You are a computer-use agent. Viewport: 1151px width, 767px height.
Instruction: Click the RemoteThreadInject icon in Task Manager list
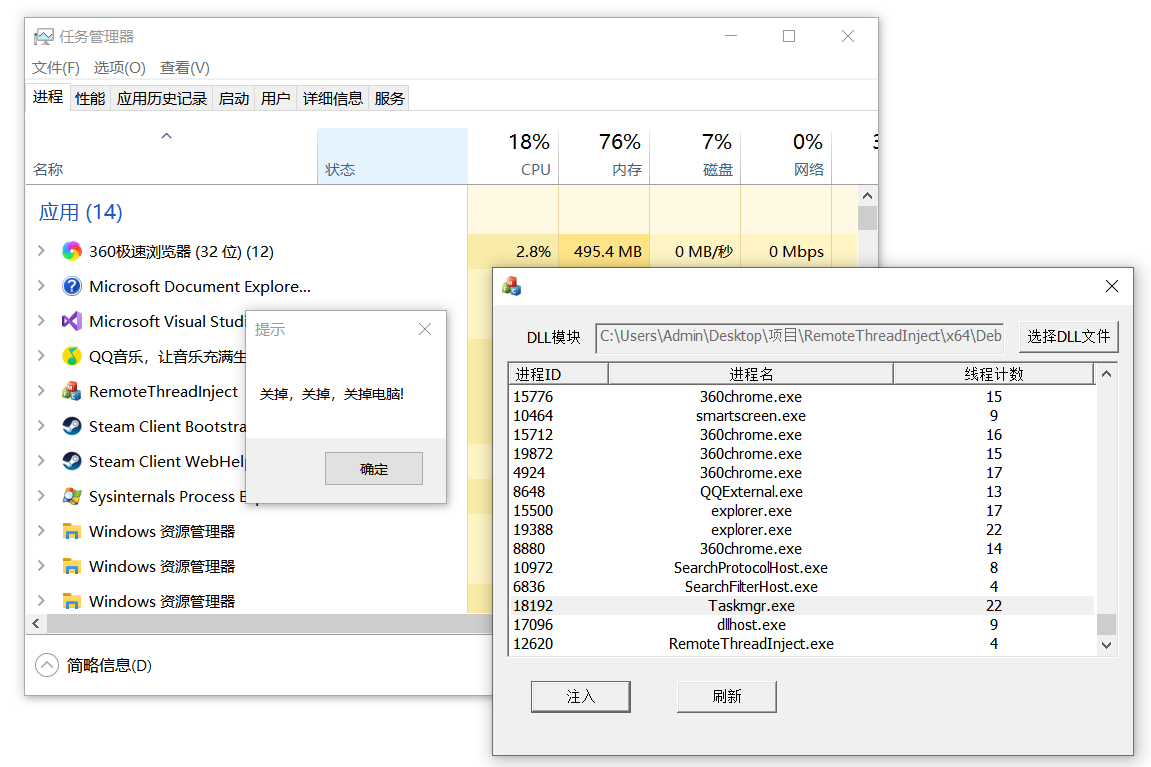72,391
